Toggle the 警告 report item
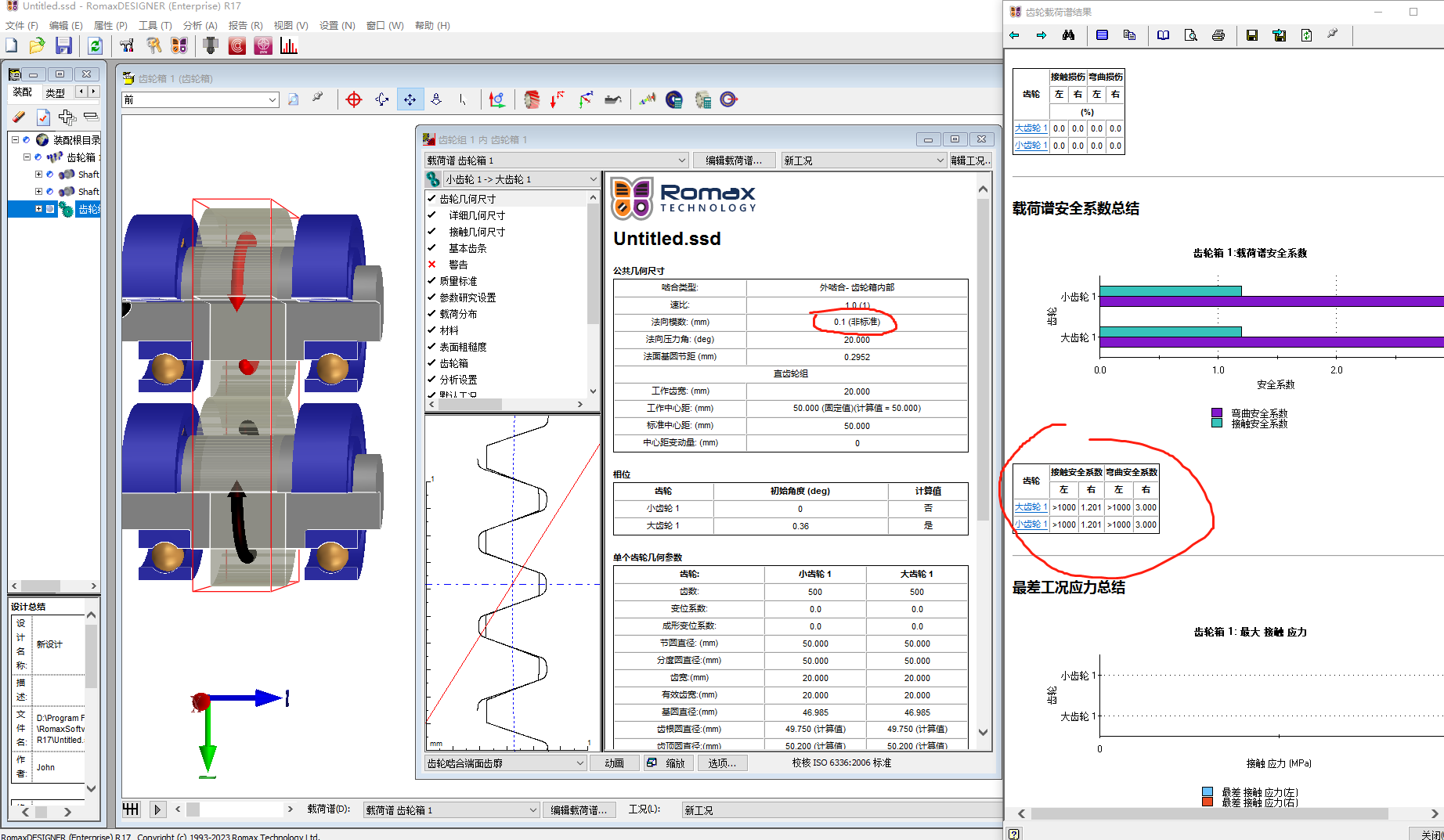The height and width of the screenshot is (840, 1444). (431, 265)
